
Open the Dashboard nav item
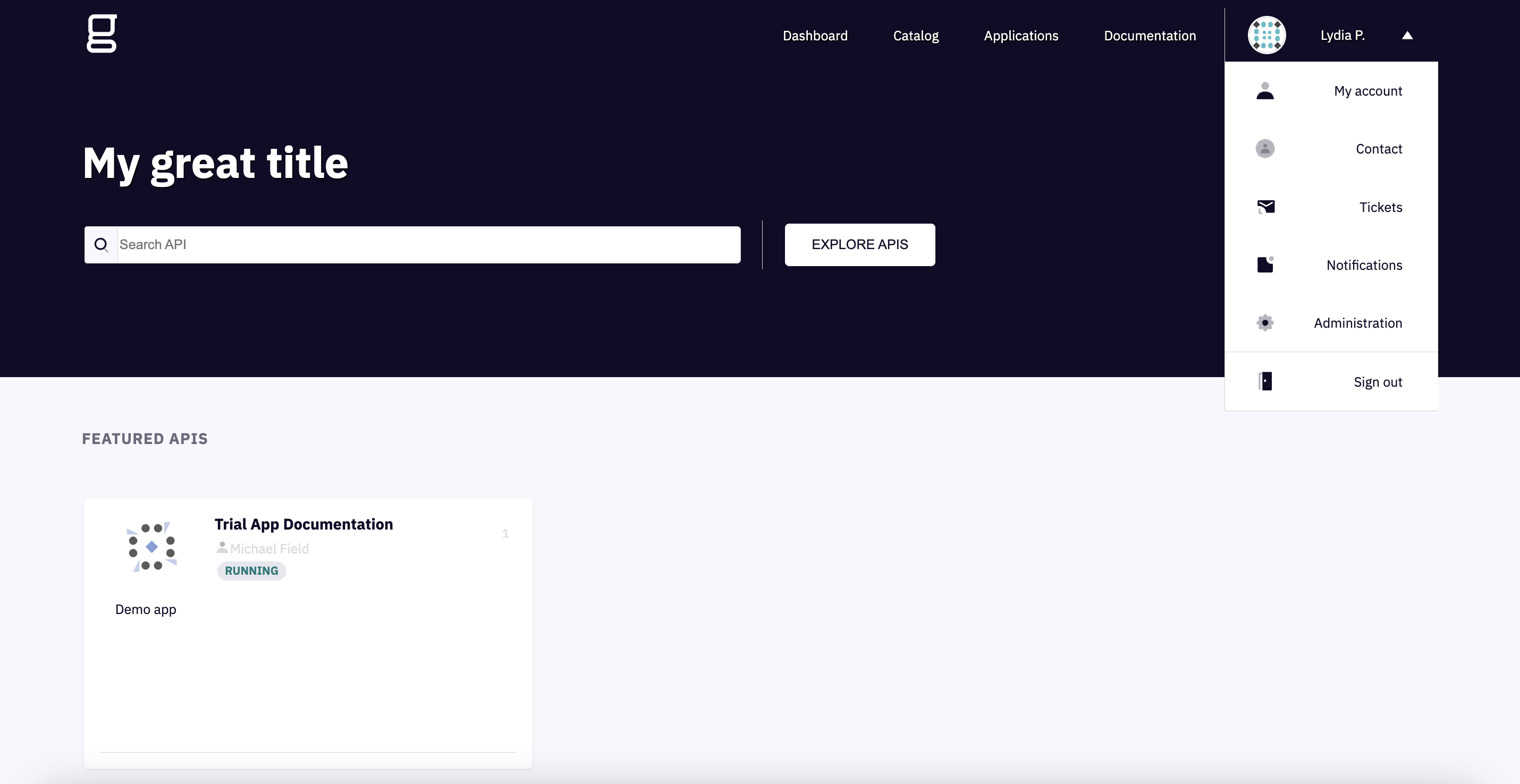814,36
